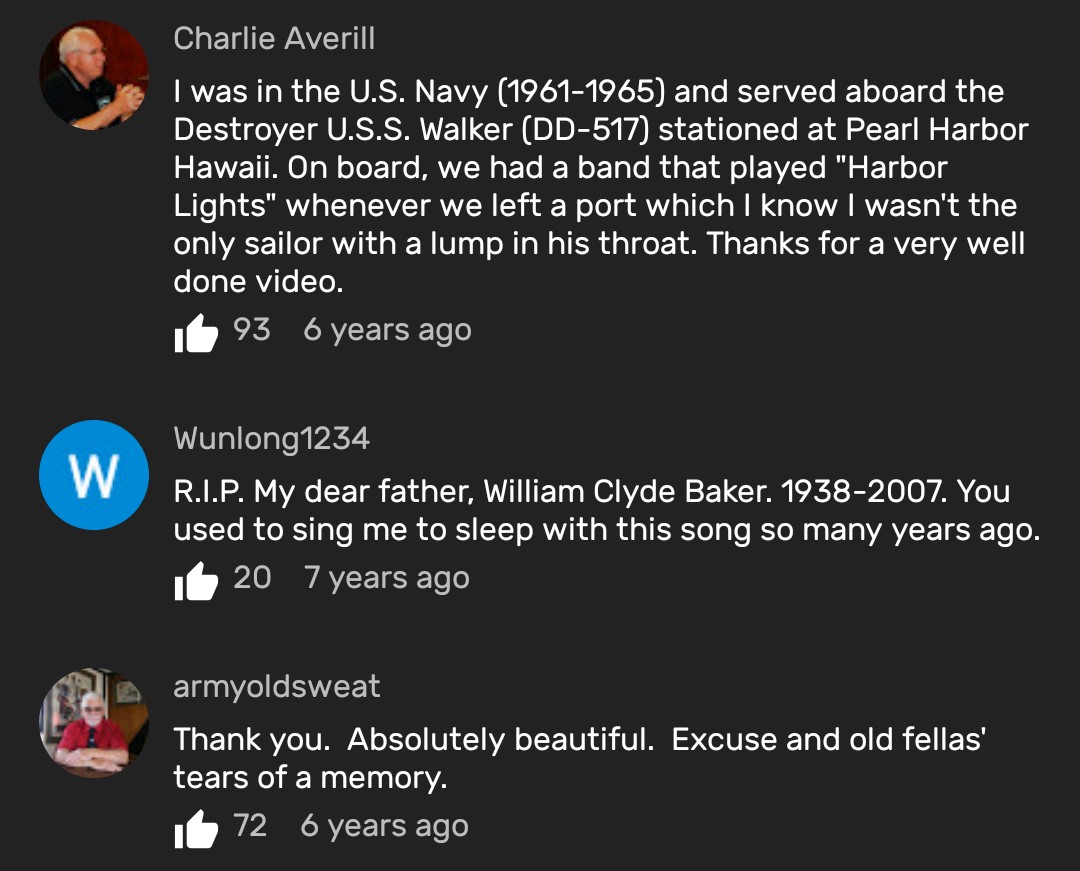Open armyoldsweat's avatar photo
Screen dimensions: 1080x871
(94, 723)
